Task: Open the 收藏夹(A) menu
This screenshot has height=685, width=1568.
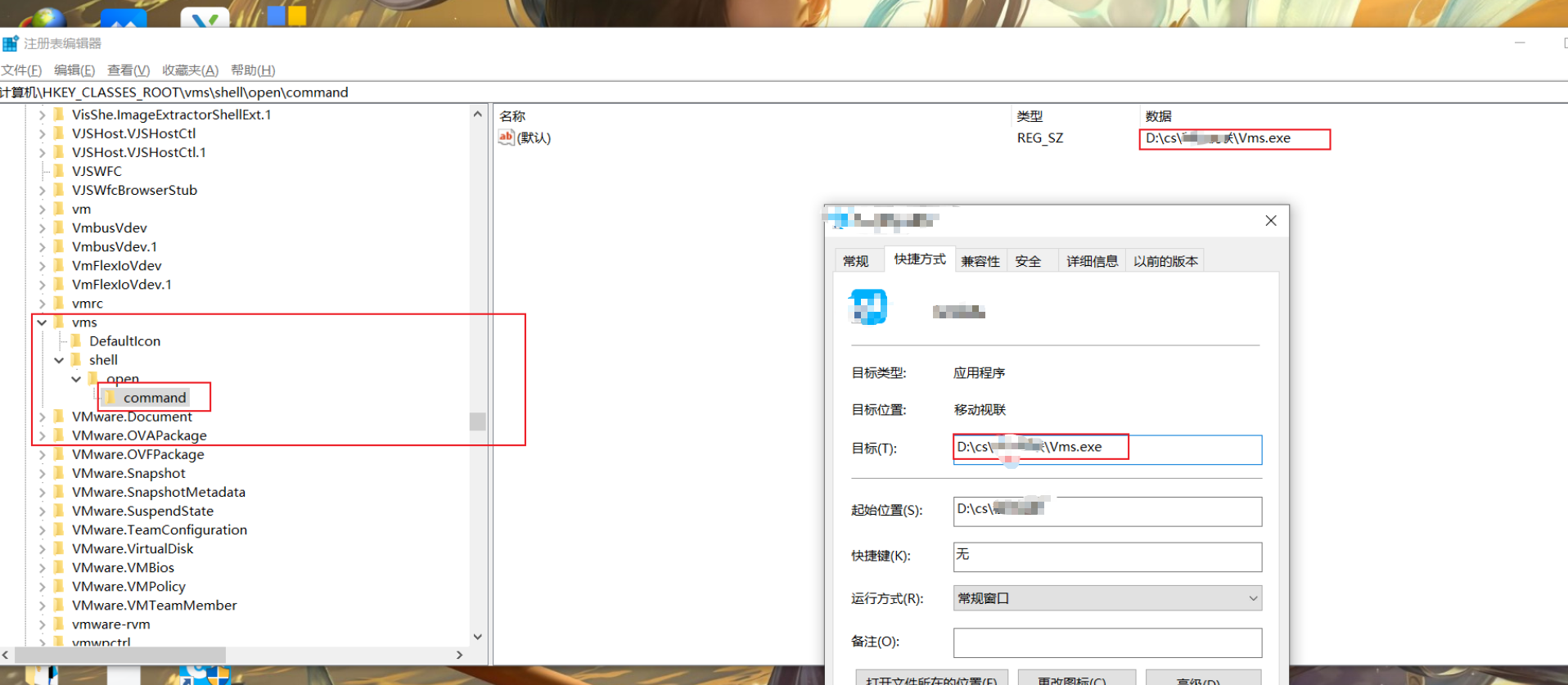Action: pyautogui.click(x=190, y=70)
